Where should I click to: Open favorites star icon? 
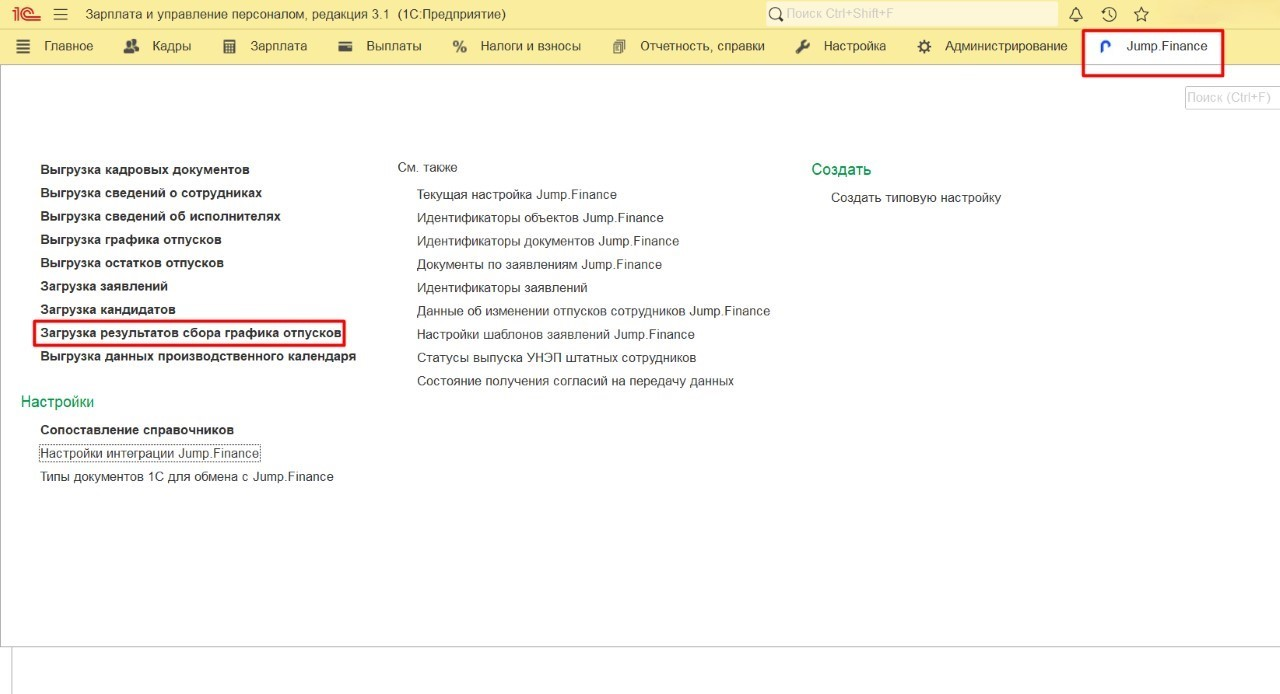(1141, 15)
